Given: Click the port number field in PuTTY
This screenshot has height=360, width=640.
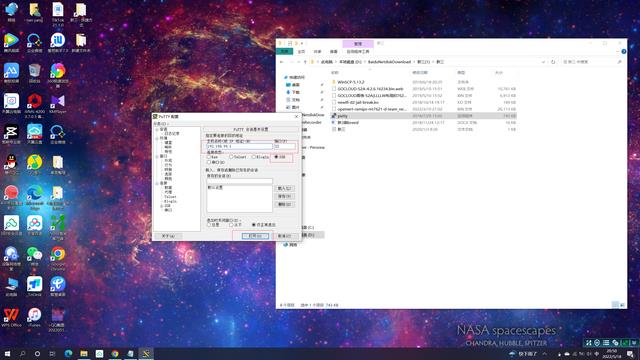Looking at the screenshot, I should coord(284,146).
